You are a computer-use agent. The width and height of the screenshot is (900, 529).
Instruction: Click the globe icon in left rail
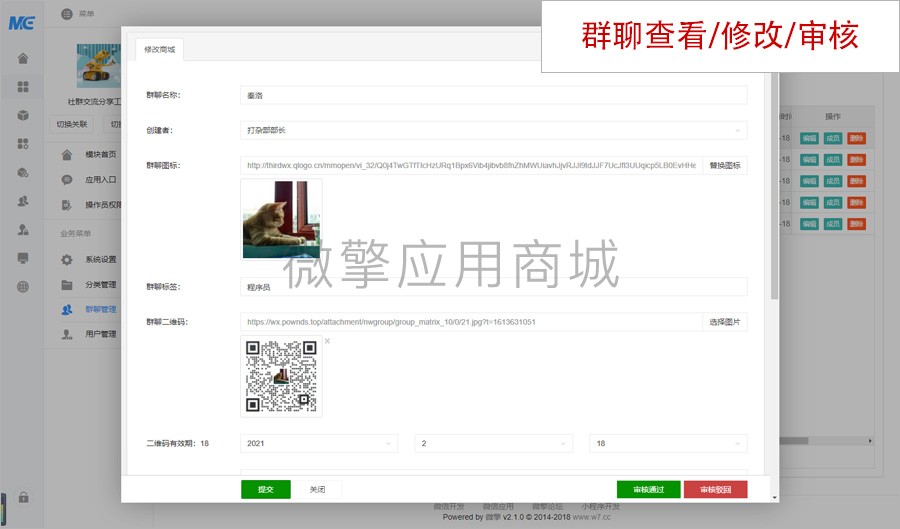(x=23, y=287)
